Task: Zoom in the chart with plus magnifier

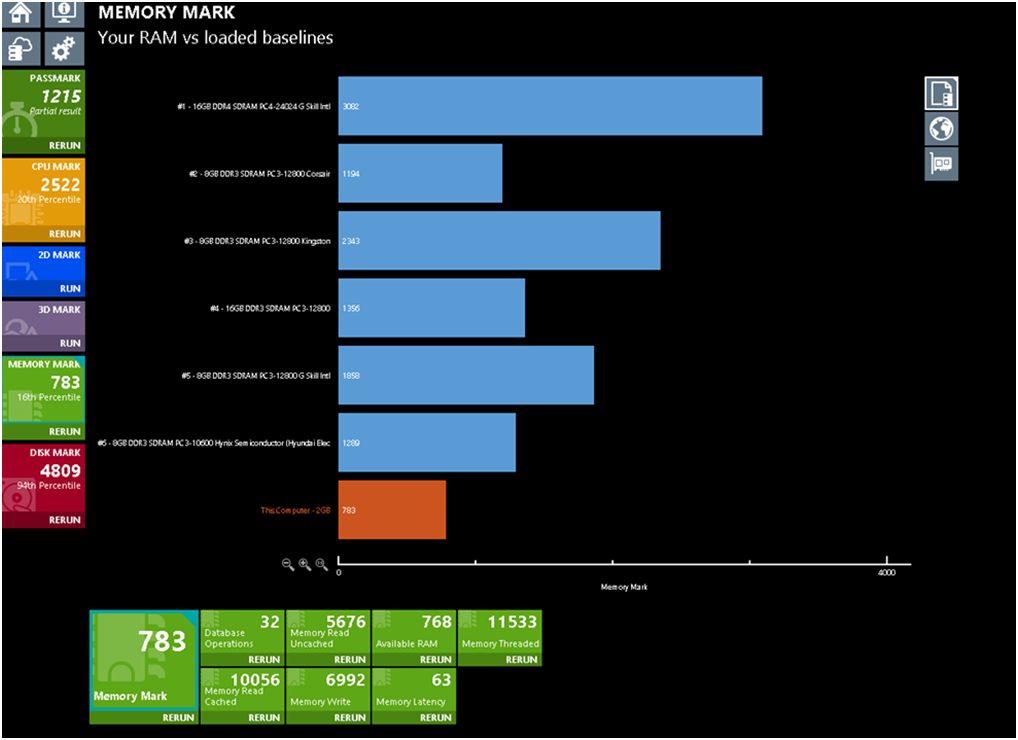Action: [304, 564]
